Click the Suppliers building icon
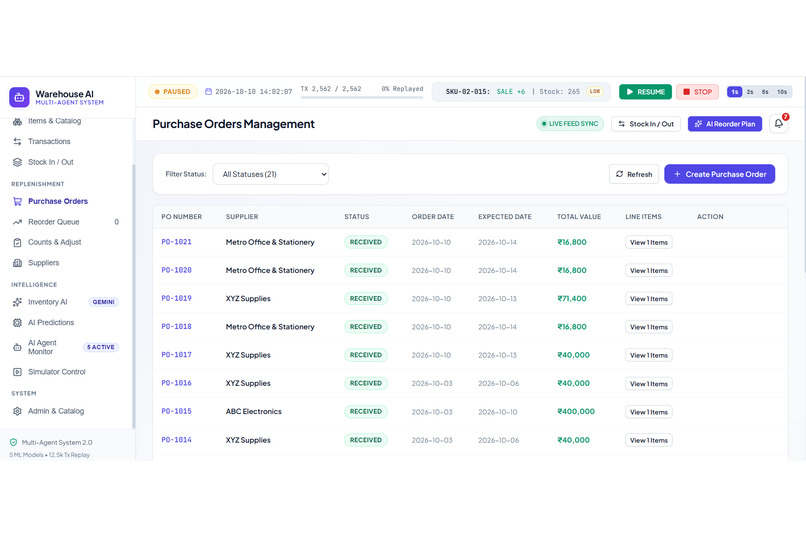Viewport: 806px width, 537px height. coord(17,263)
